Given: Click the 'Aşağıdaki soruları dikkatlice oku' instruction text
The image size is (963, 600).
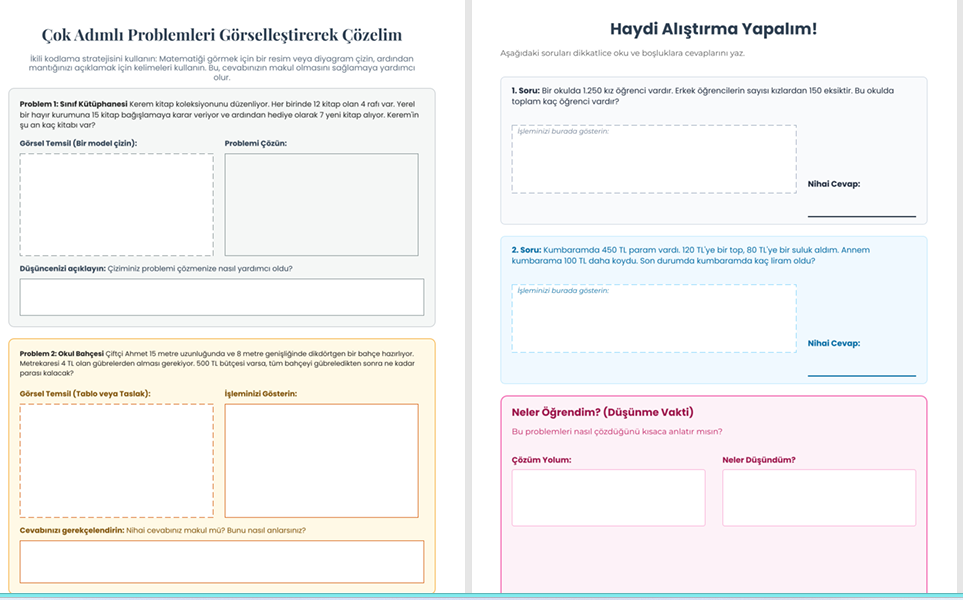Looking at the screenshot, I should tap(622, 53).
